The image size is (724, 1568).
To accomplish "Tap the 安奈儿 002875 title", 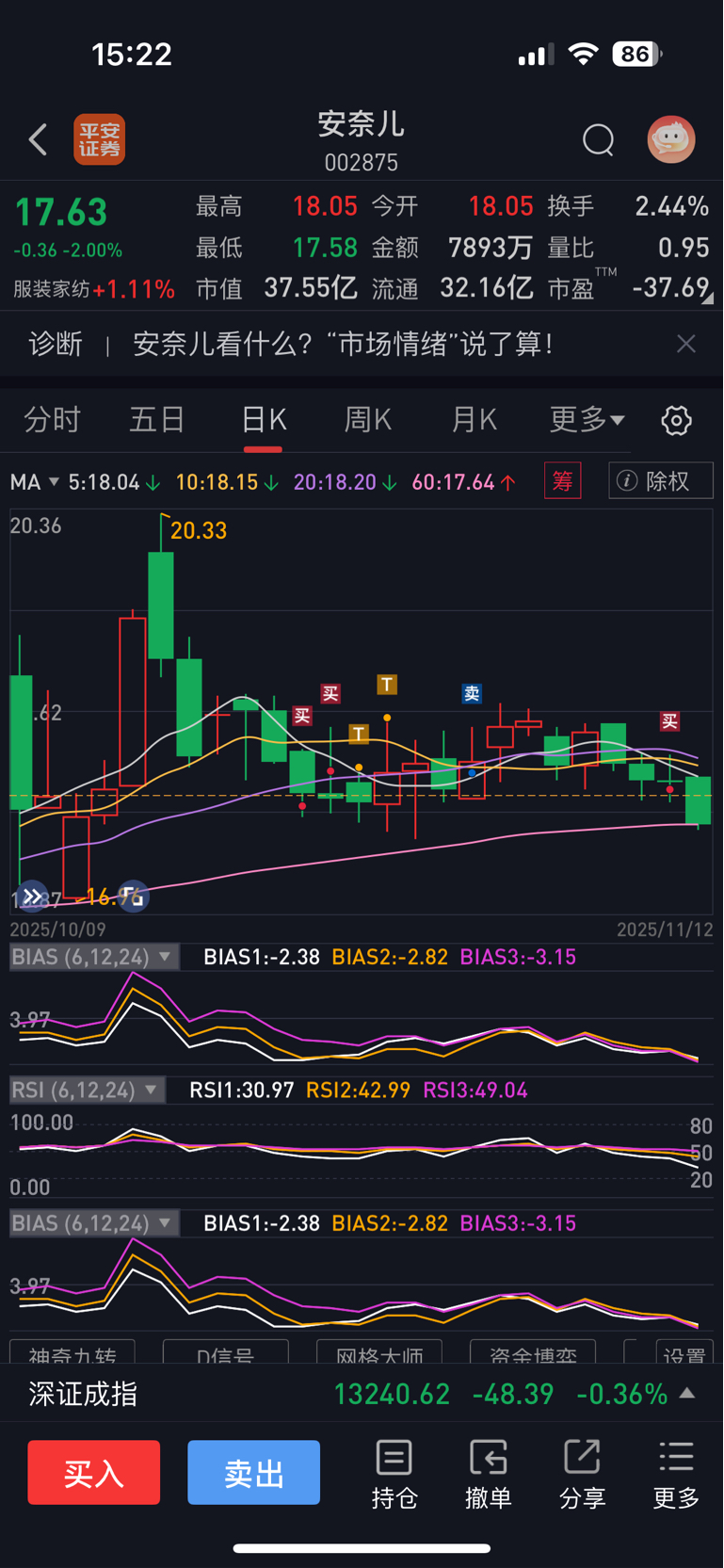I will (362, 140).
